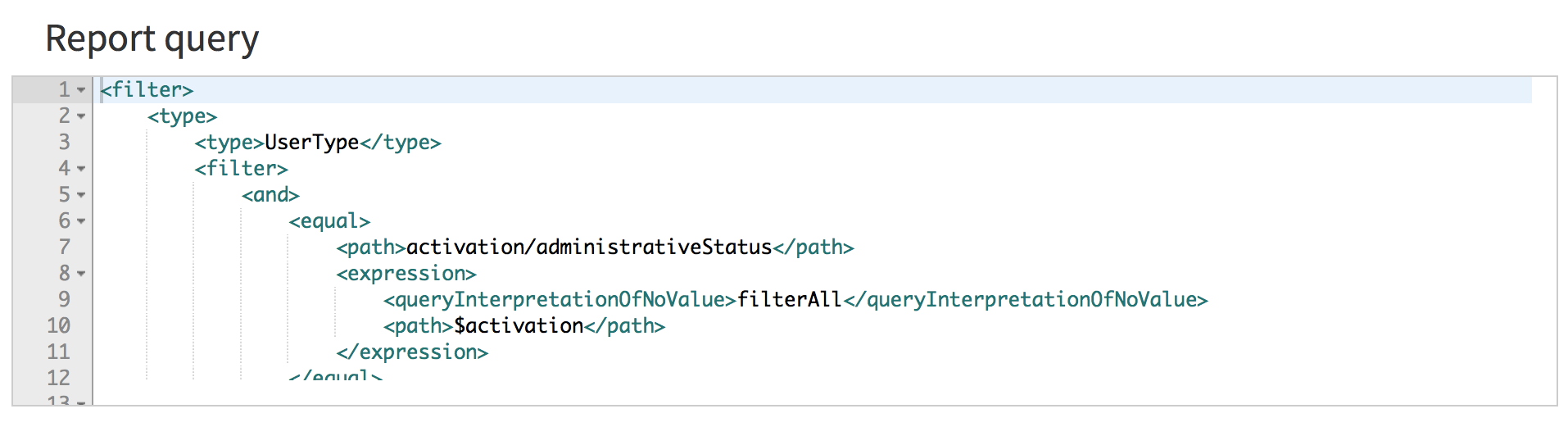Viewport: 1568px width, 436px height.
Task: Fold the and element on line 5
Action: pyautogui.click(x=81, y=195)
